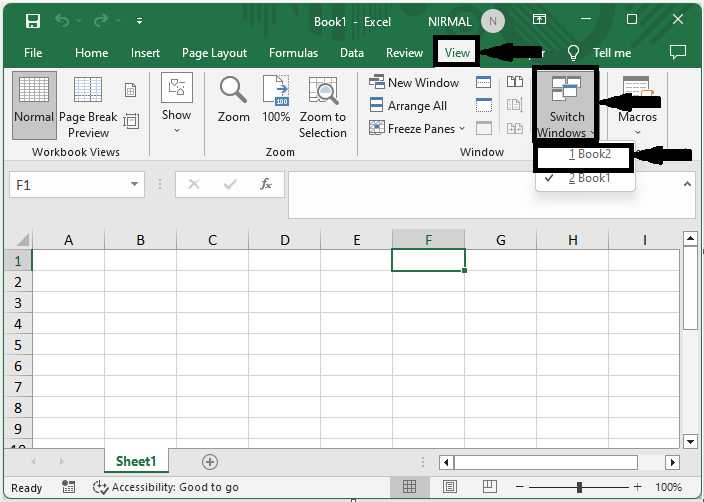Click into the Name Box showing F1
Image resolution: width=704 pixels, height=502 pixels.
(x=67, y=185)
